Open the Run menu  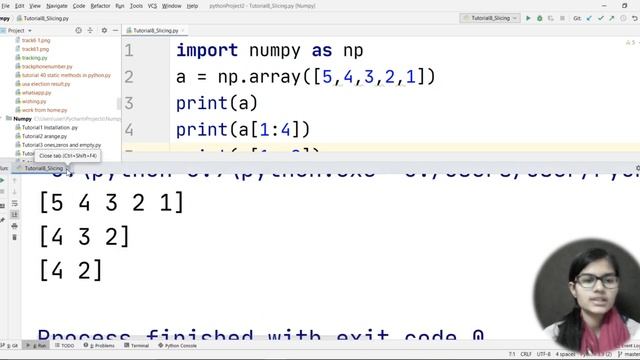(x=120, y=6)
